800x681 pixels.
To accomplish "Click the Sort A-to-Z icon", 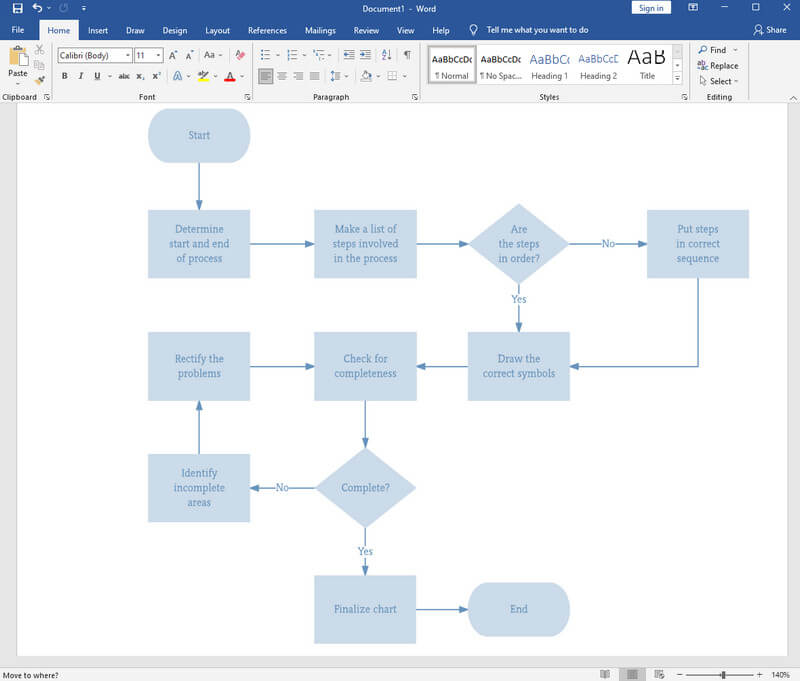I will click(x=387, y=55).
